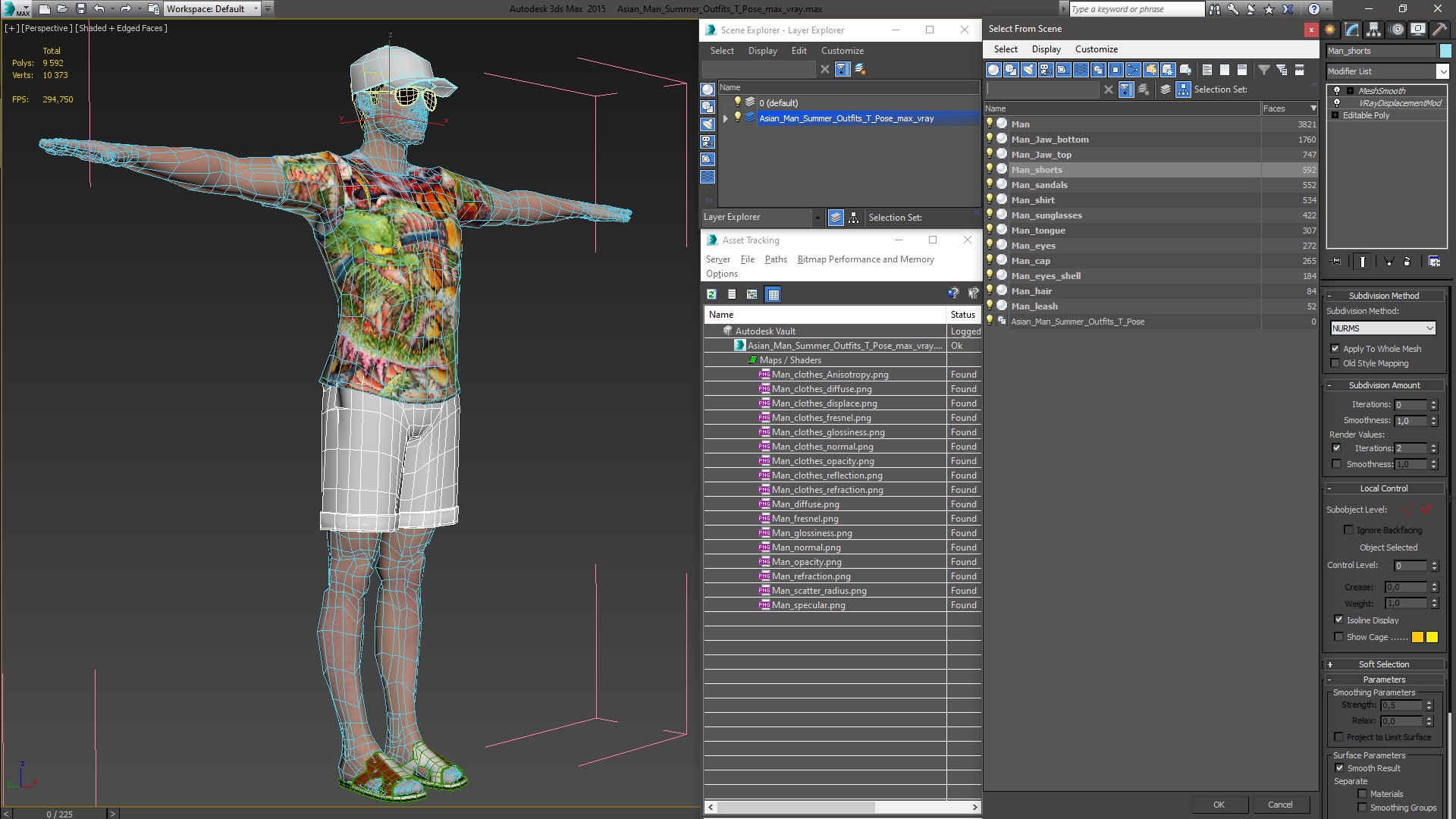
Task: Enable Old Style Mapping checkbox
Action: coord(1335,363)
